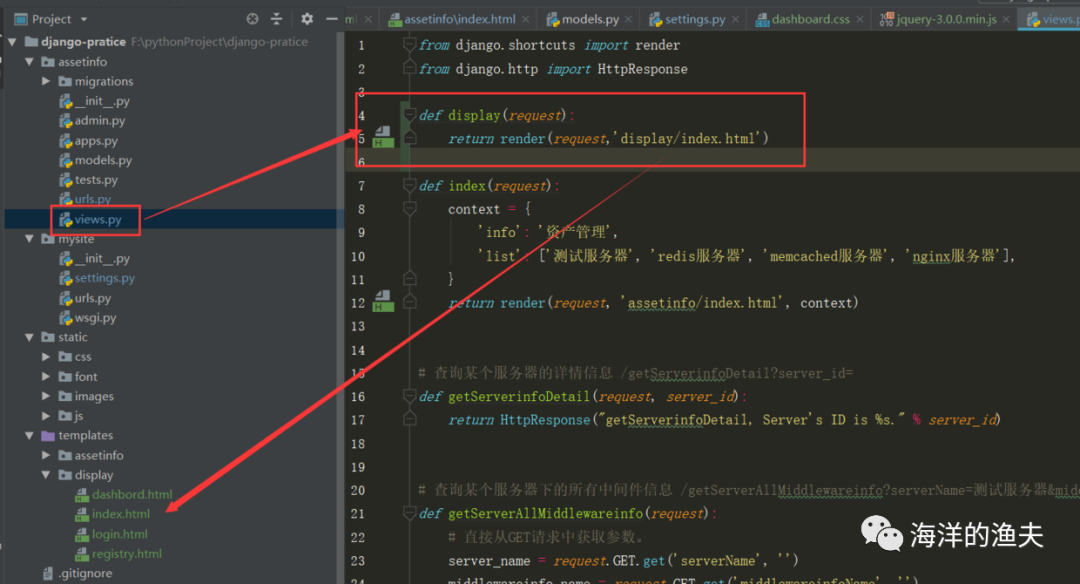
Task: Hide the Project panel with minus icon
Action: pos(331,19)
